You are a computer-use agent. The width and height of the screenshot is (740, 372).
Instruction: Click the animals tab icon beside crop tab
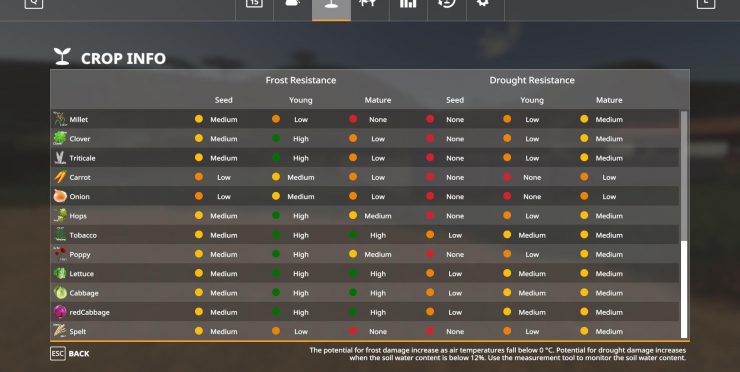coord(370,3)
